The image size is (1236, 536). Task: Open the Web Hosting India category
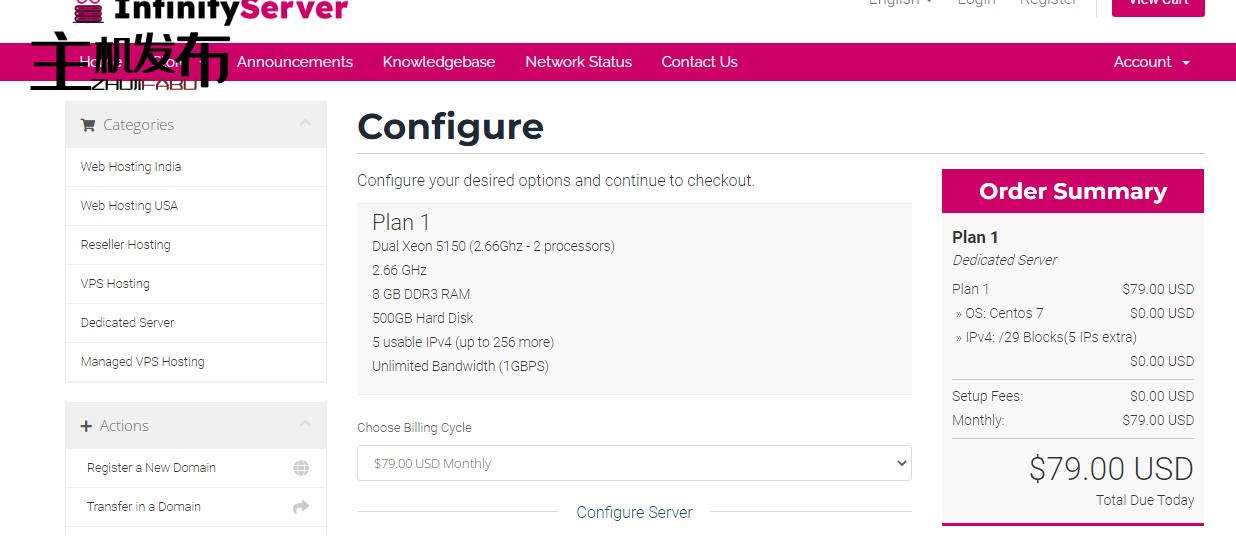131,167
